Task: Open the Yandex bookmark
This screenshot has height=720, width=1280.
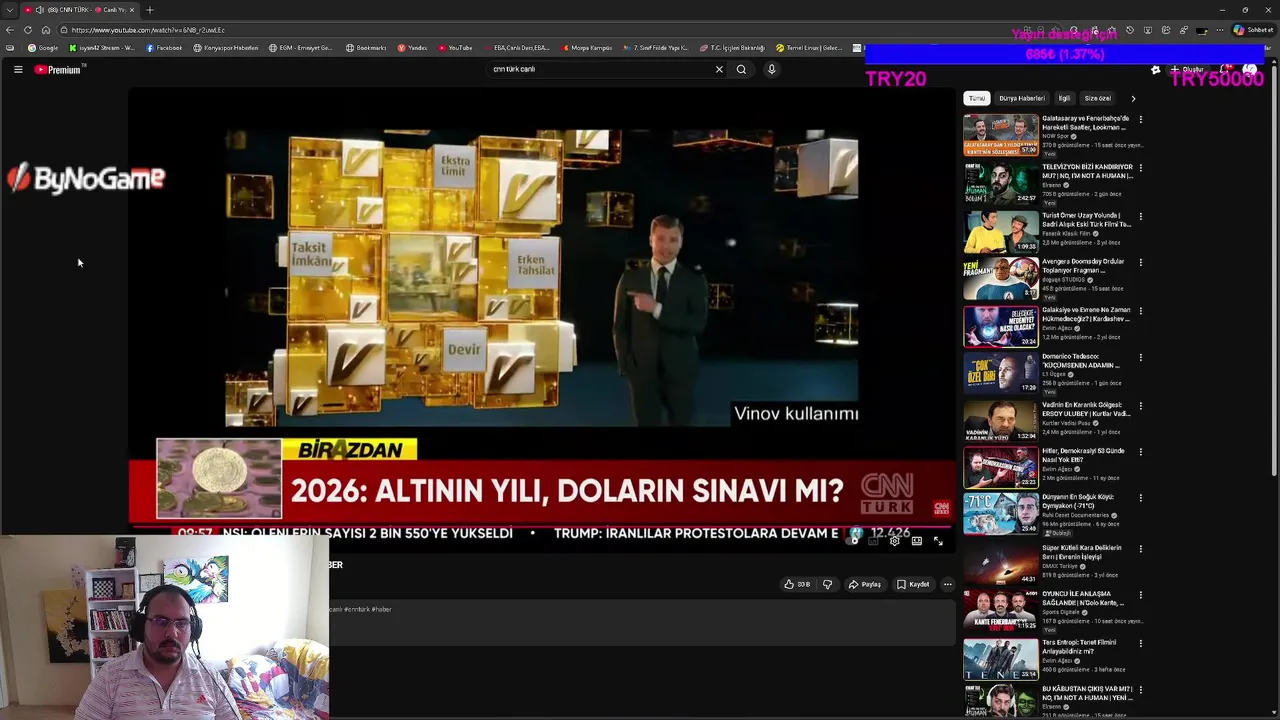Action: click(x=413, y=48)
